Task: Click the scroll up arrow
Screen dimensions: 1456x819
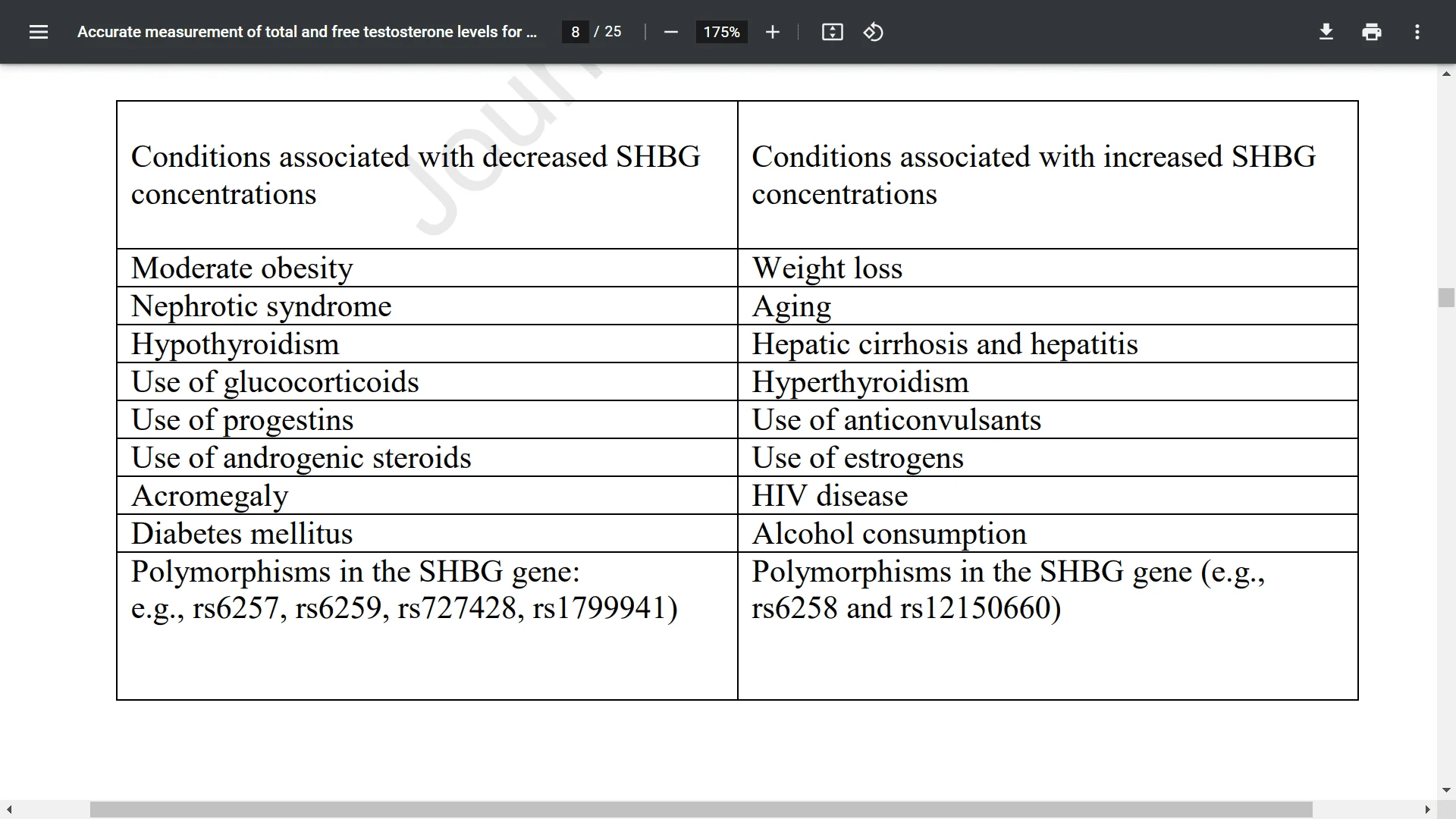Action: point(1446,74)
